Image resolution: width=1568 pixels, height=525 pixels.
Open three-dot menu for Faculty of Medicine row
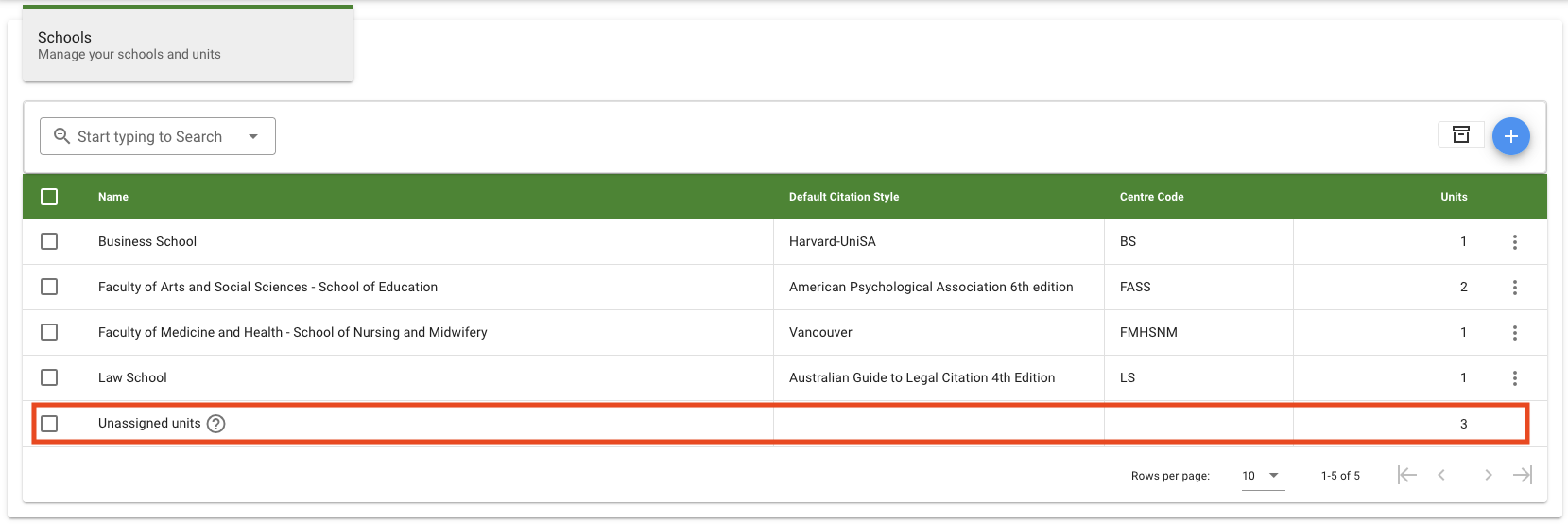[x=1514, y=333]
